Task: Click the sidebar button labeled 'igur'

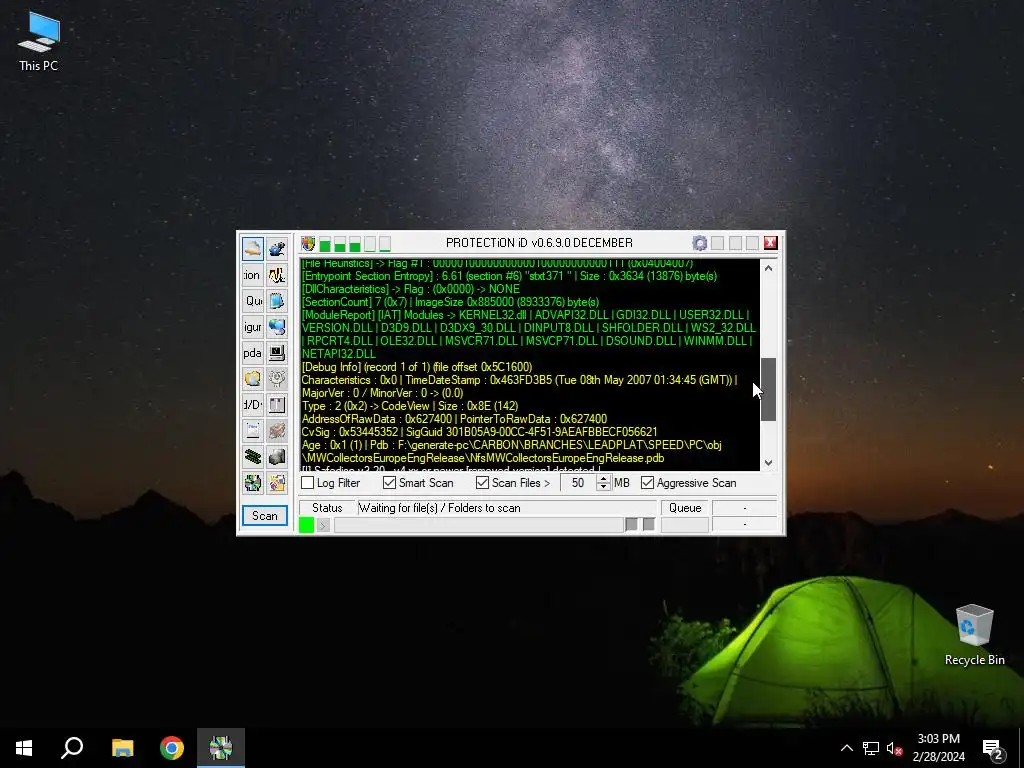Action: 253,327
